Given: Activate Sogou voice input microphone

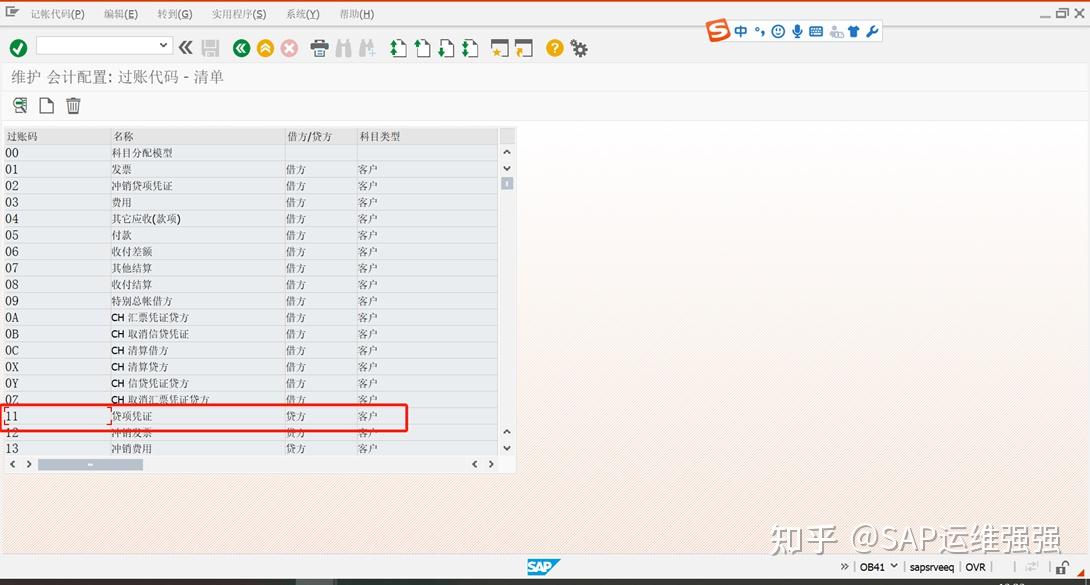Looking at the screenshot, I should (x=797, y=31).
